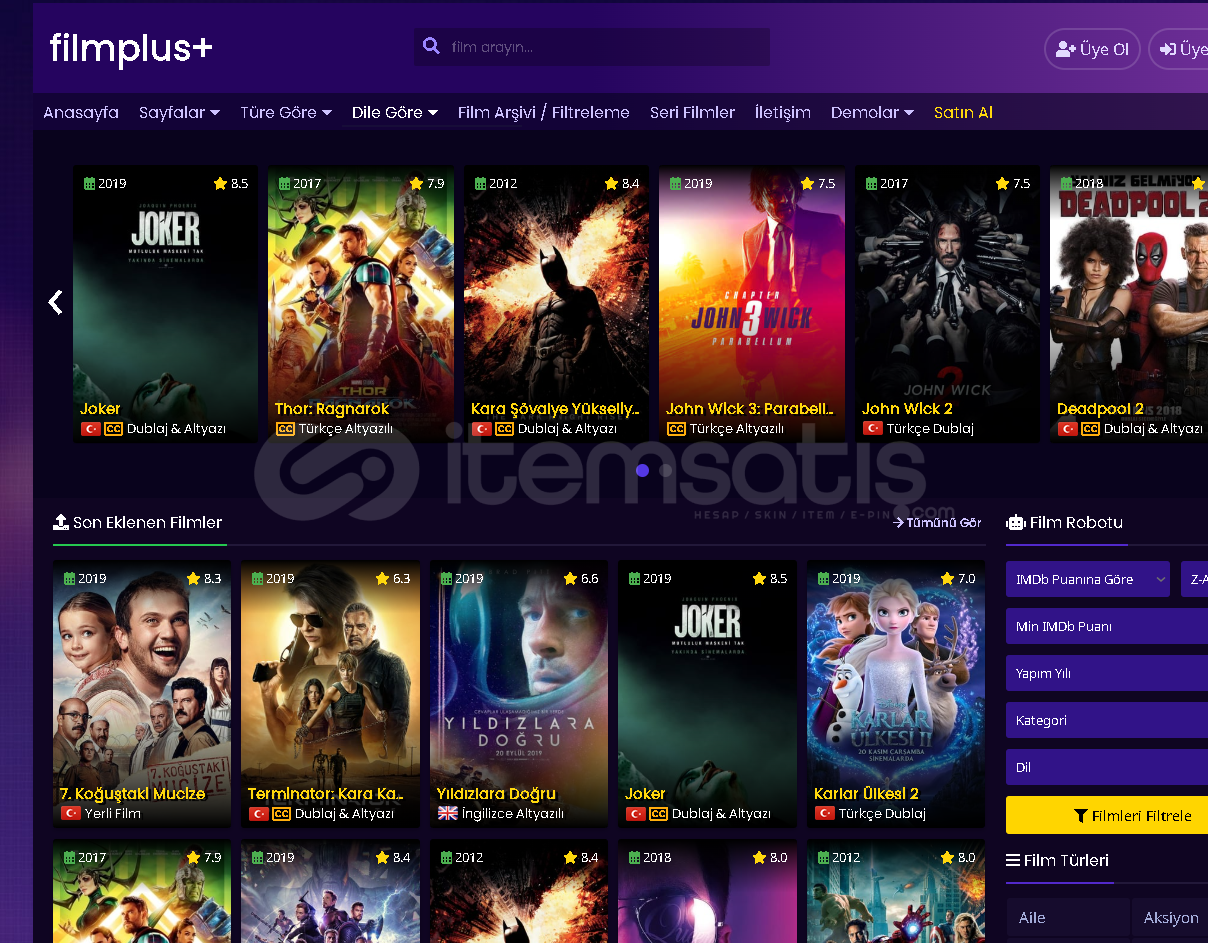Click the Satın Al menu item
The width and height of the screenshot is (1208, 943).
(x=963, y=112)
